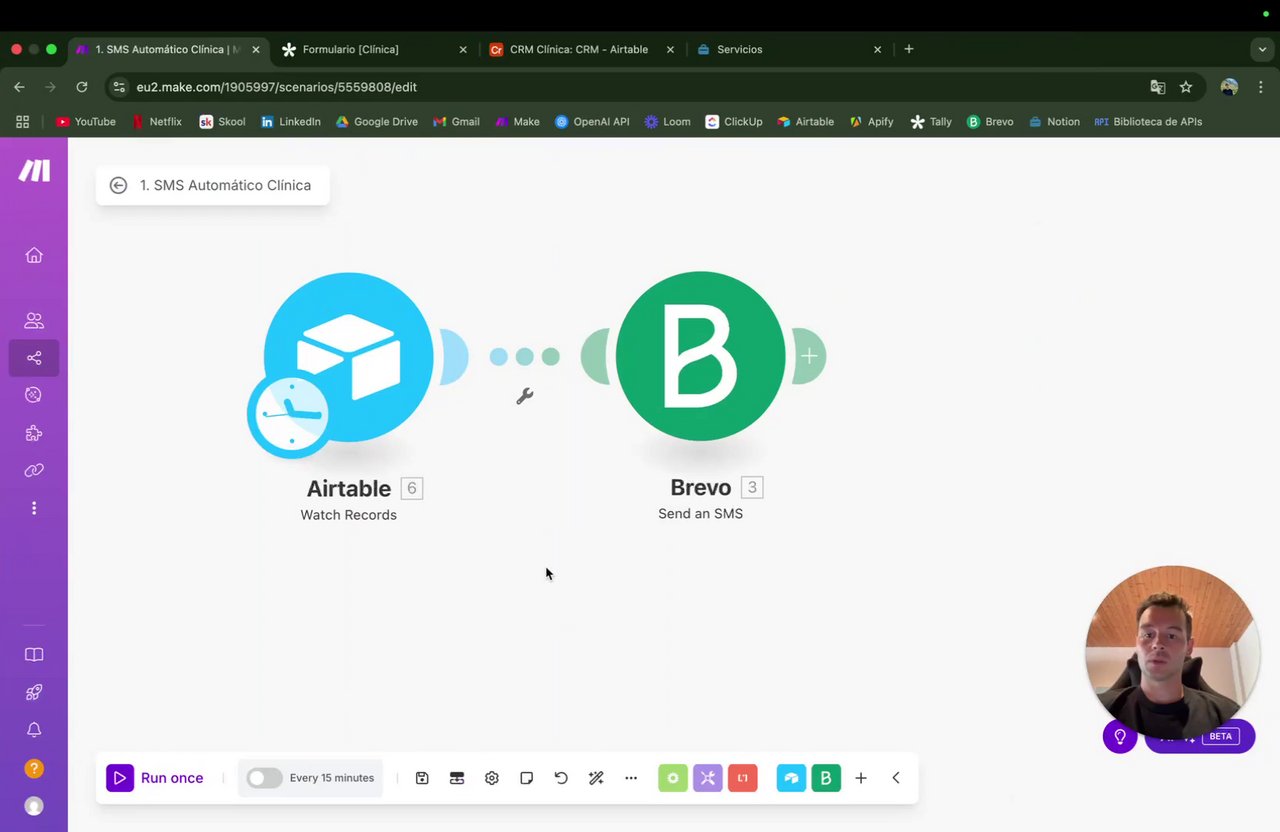Open Scenario settings gear icon
Screen dimensions: 1280x832
(x=492, y=778)
